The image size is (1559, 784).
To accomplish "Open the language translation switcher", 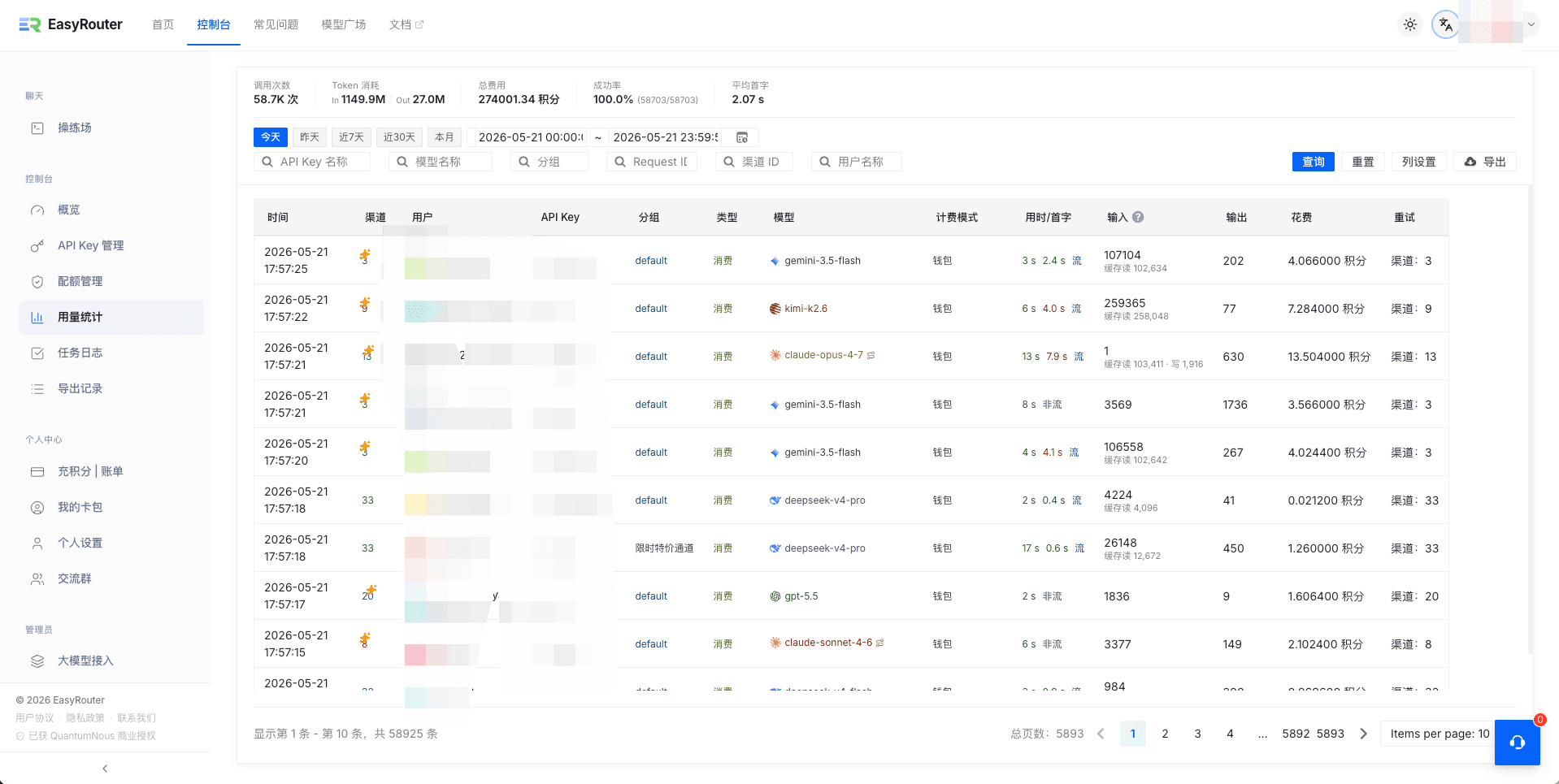I will pos(1445,24).
